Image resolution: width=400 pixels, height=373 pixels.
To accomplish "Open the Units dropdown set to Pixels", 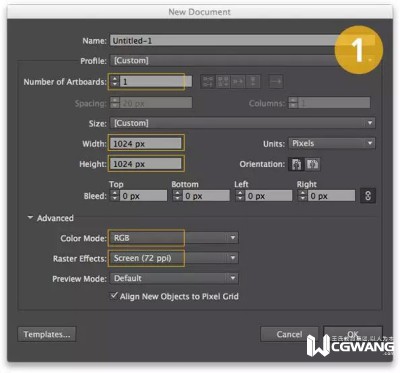I will pos(332,143).
